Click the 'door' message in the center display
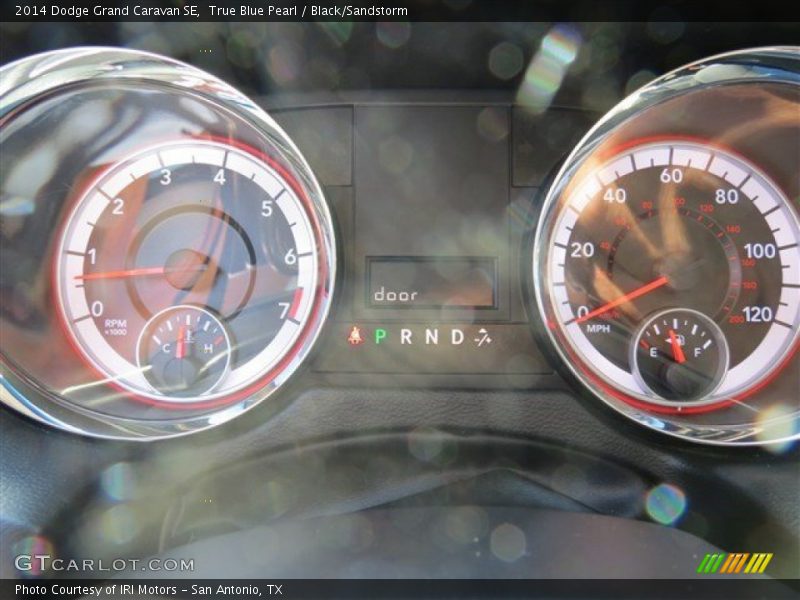This screenshot has height=600, width=800. coord(395,294)
